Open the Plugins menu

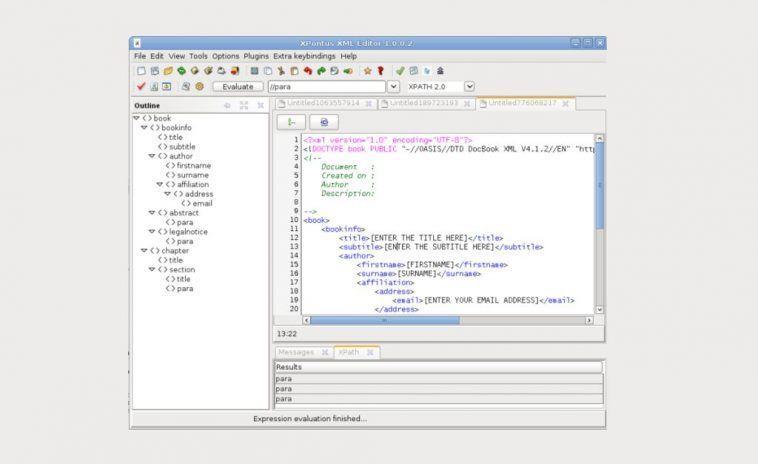tap(256, 56)
